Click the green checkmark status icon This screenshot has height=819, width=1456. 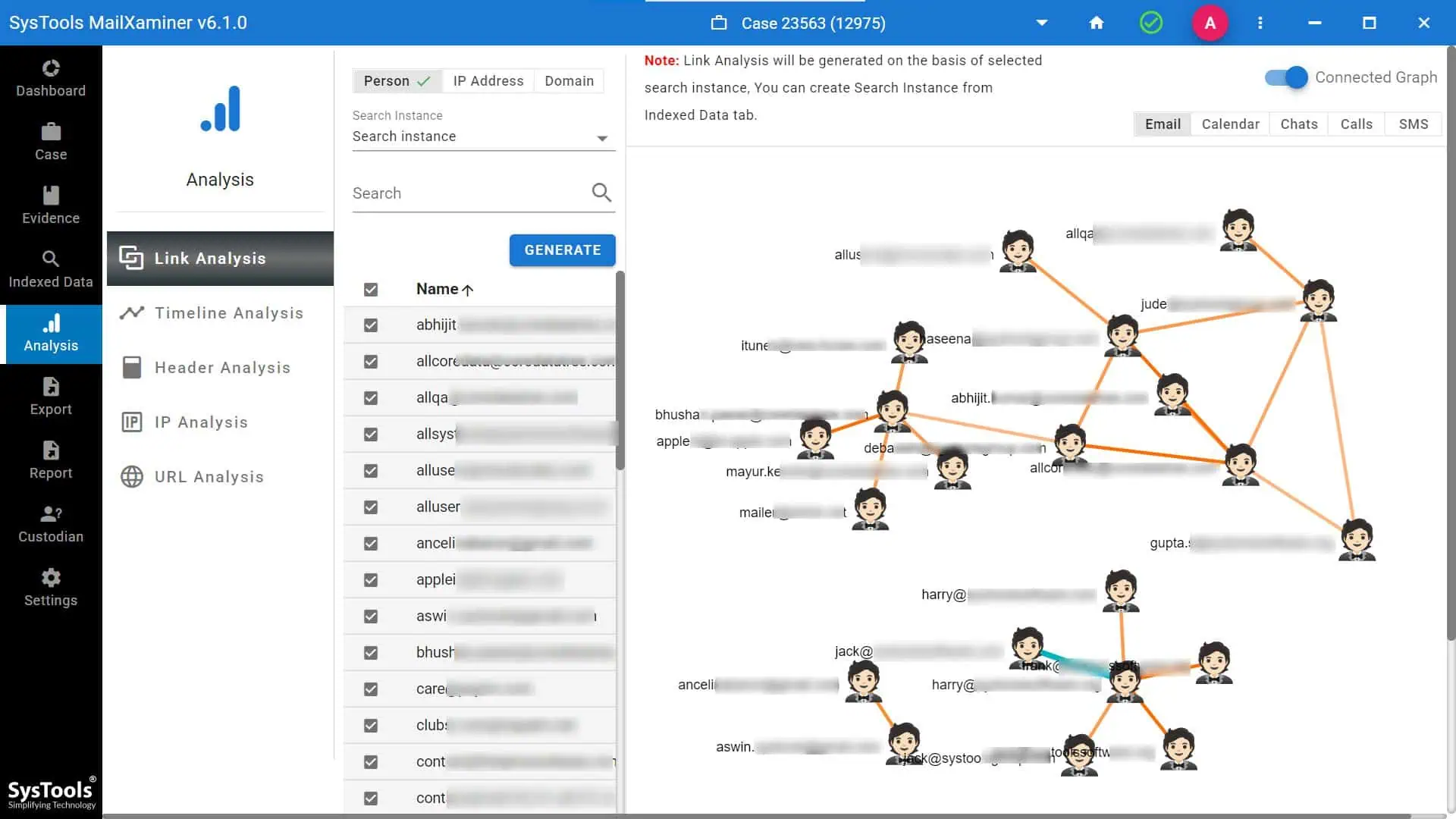click(x=1150, y=23)
